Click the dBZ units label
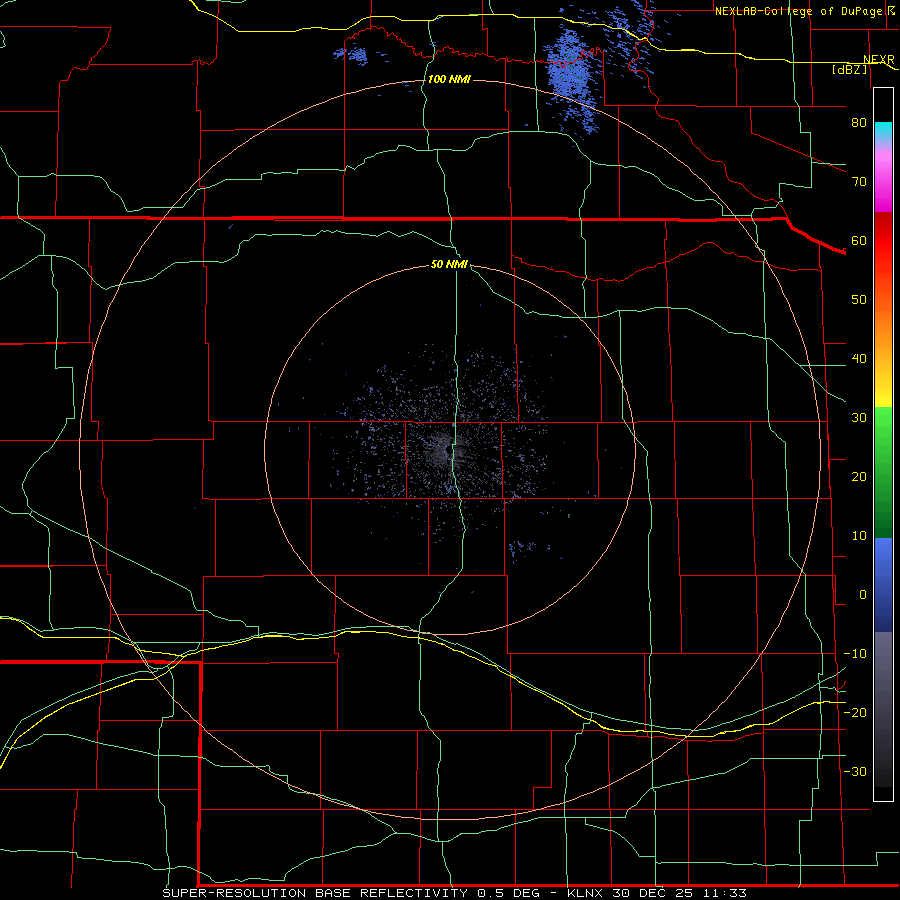Image resolution: width=900 pixels, height=900 pixels. [x=849, y=69]
